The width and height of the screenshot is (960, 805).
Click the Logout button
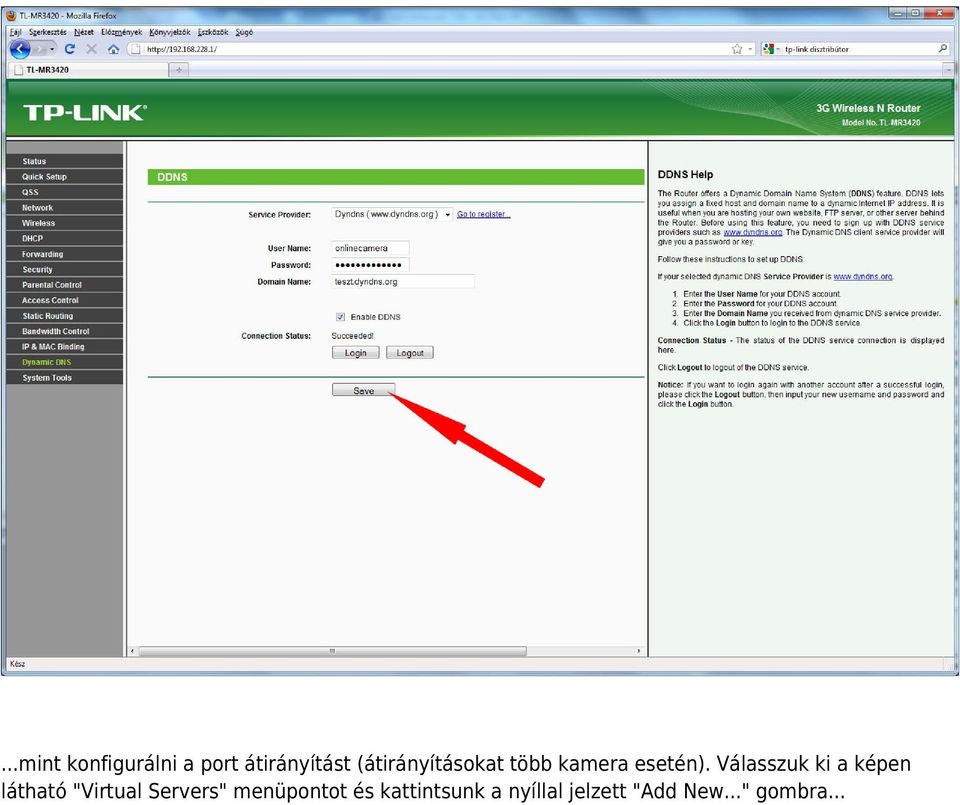point(410,353)
